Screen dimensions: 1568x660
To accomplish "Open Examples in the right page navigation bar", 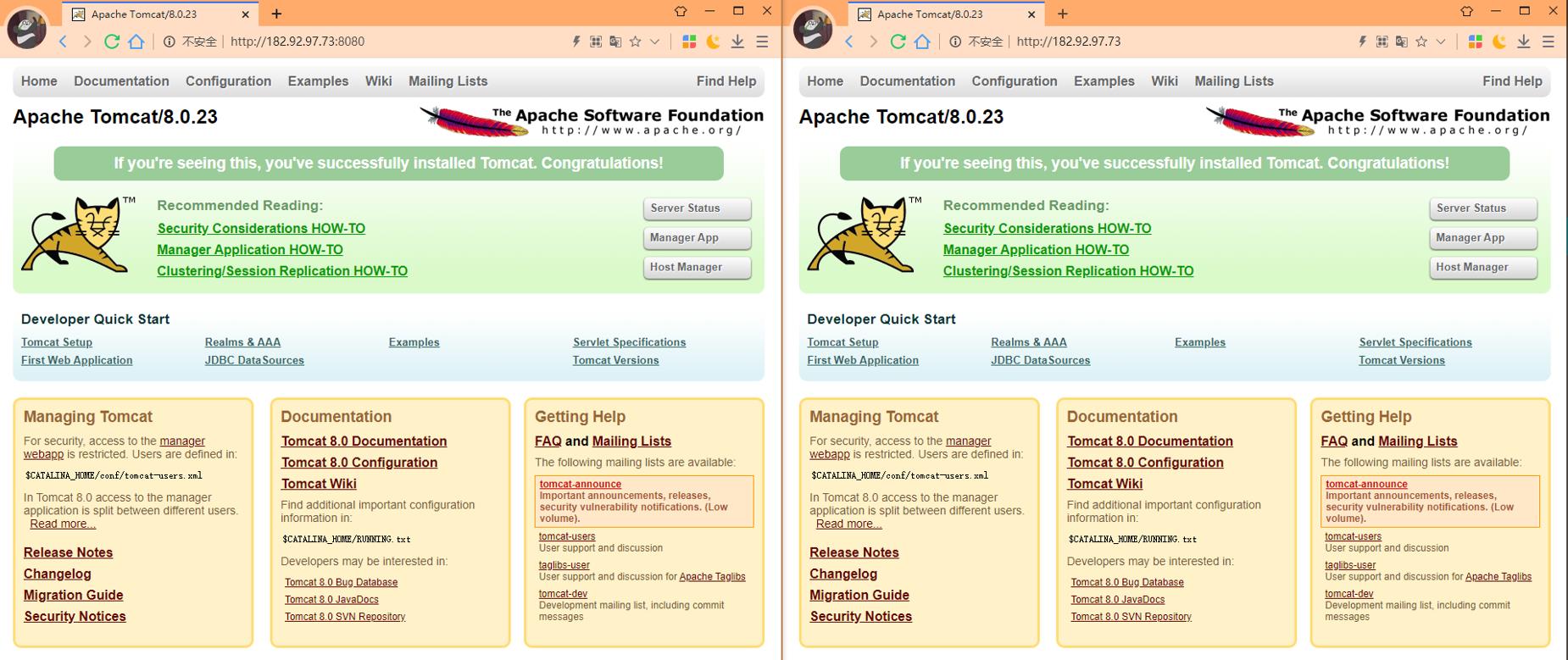I will coord(1104,81).
